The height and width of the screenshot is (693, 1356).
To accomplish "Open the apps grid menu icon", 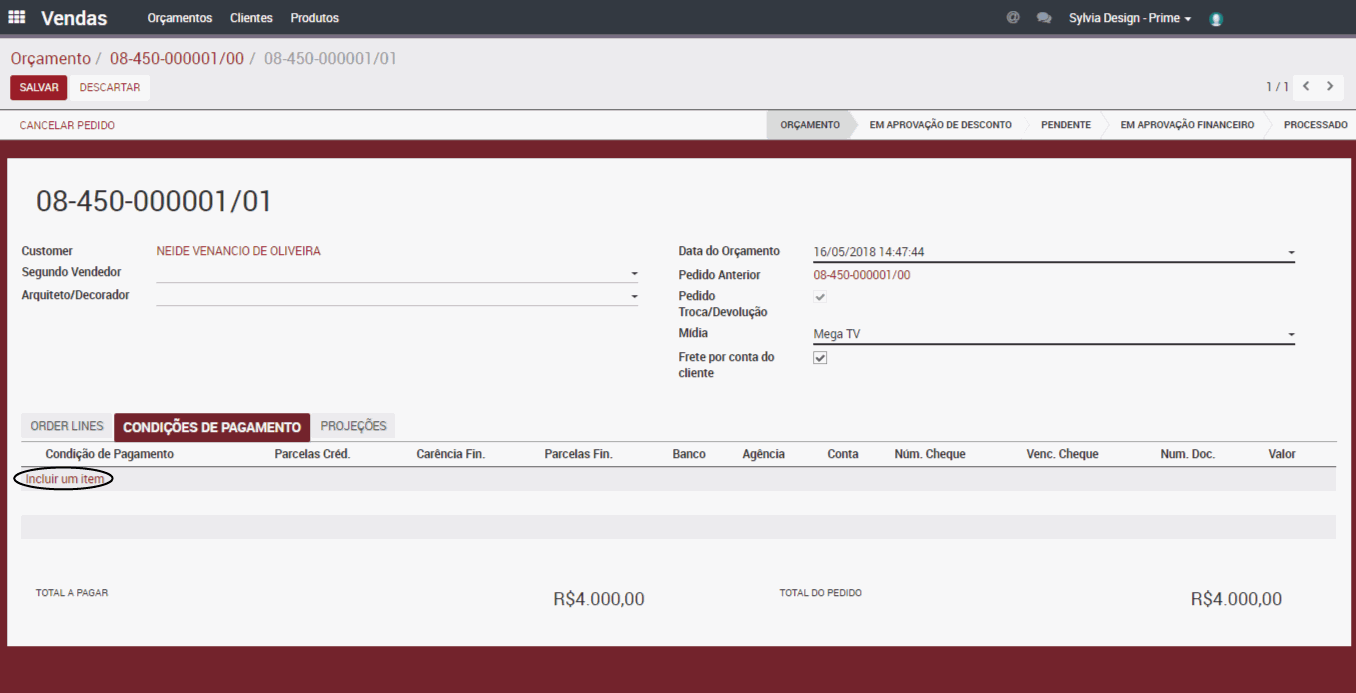I will [17, 18].
